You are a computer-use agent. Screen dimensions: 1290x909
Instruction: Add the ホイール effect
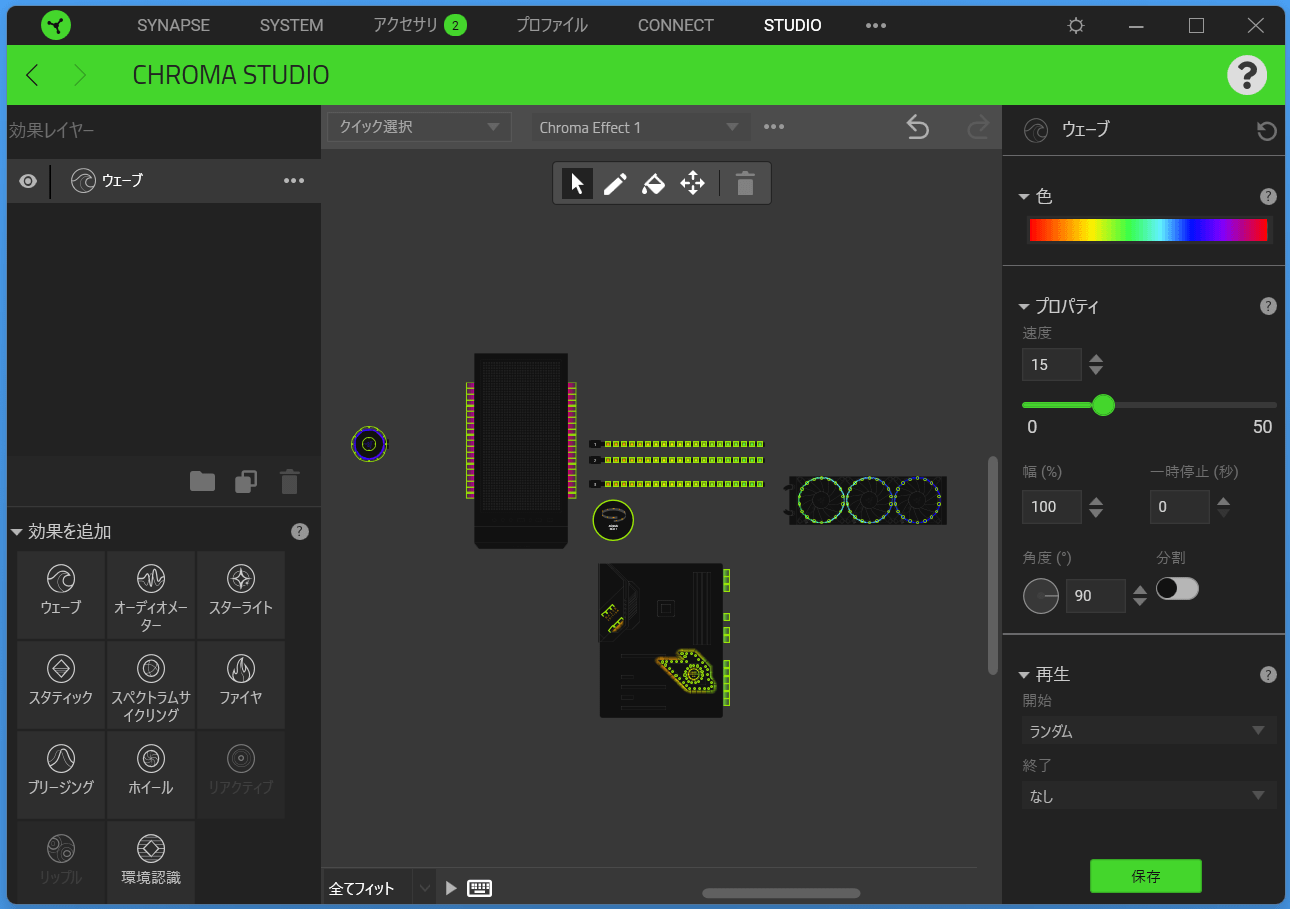(x=151, y=774)
